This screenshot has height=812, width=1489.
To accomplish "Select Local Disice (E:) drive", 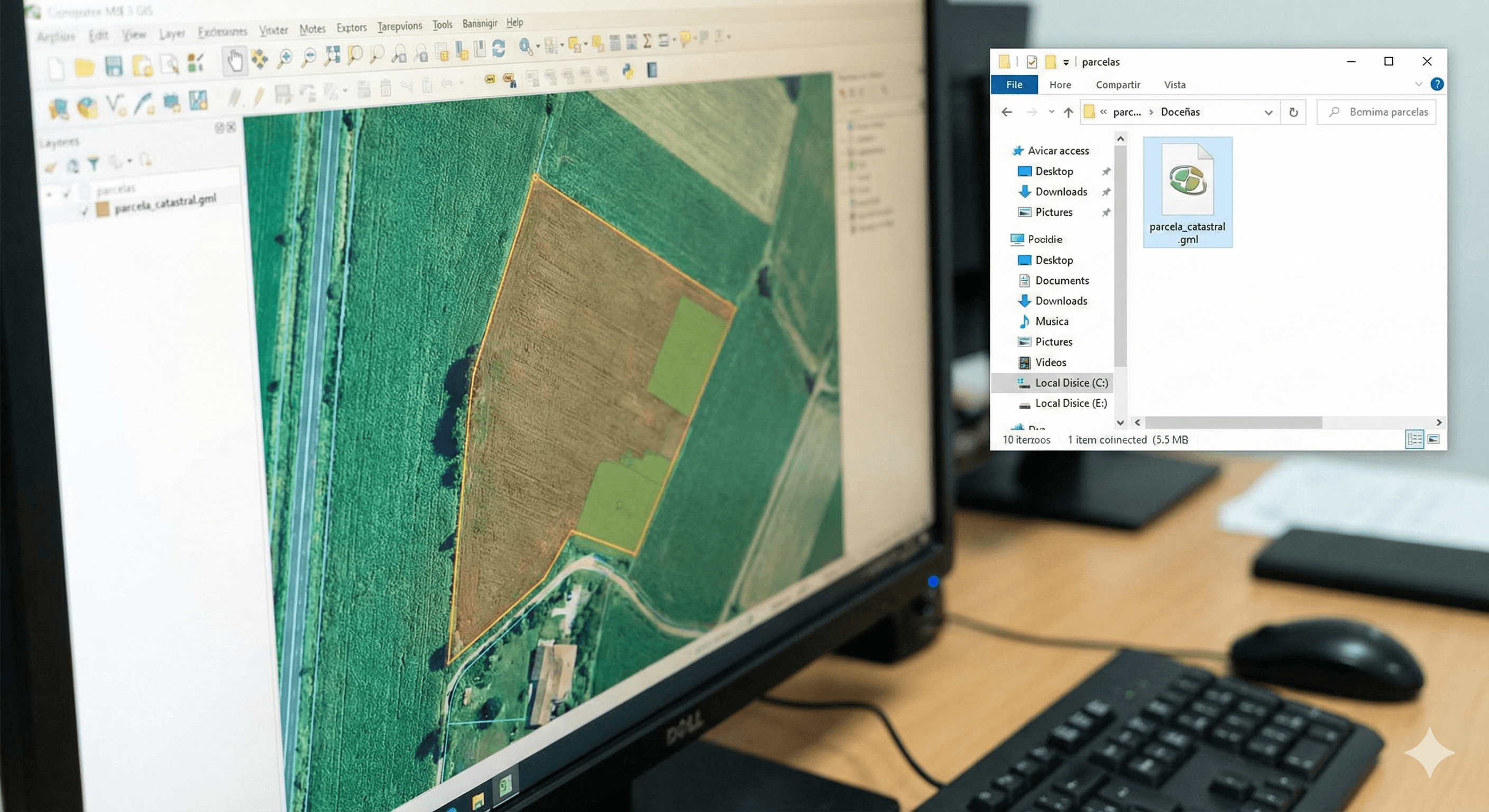I will point(1063,403).
